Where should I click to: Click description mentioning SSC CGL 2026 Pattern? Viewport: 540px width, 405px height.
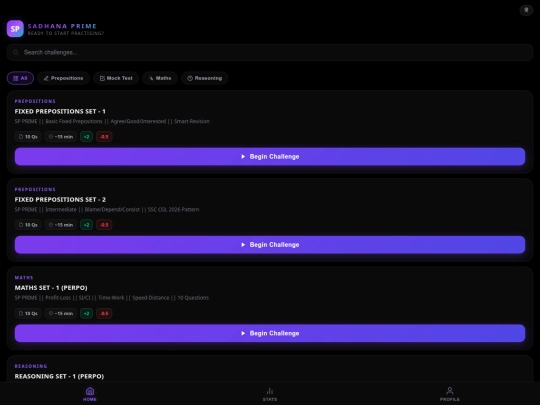pyautogui.click(x=107, y=209)
